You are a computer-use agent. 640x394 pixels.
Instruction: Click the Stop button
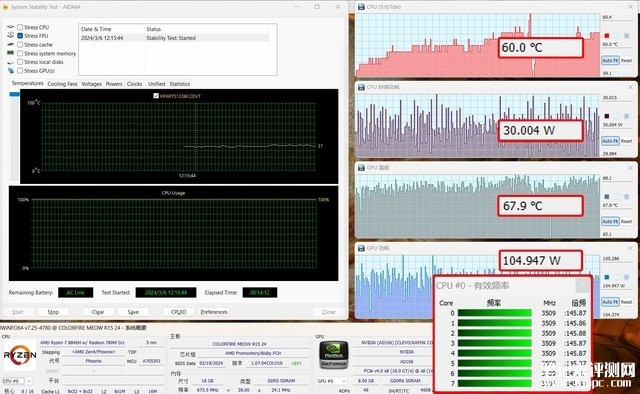pyautogui.click(x=53, y=312)
